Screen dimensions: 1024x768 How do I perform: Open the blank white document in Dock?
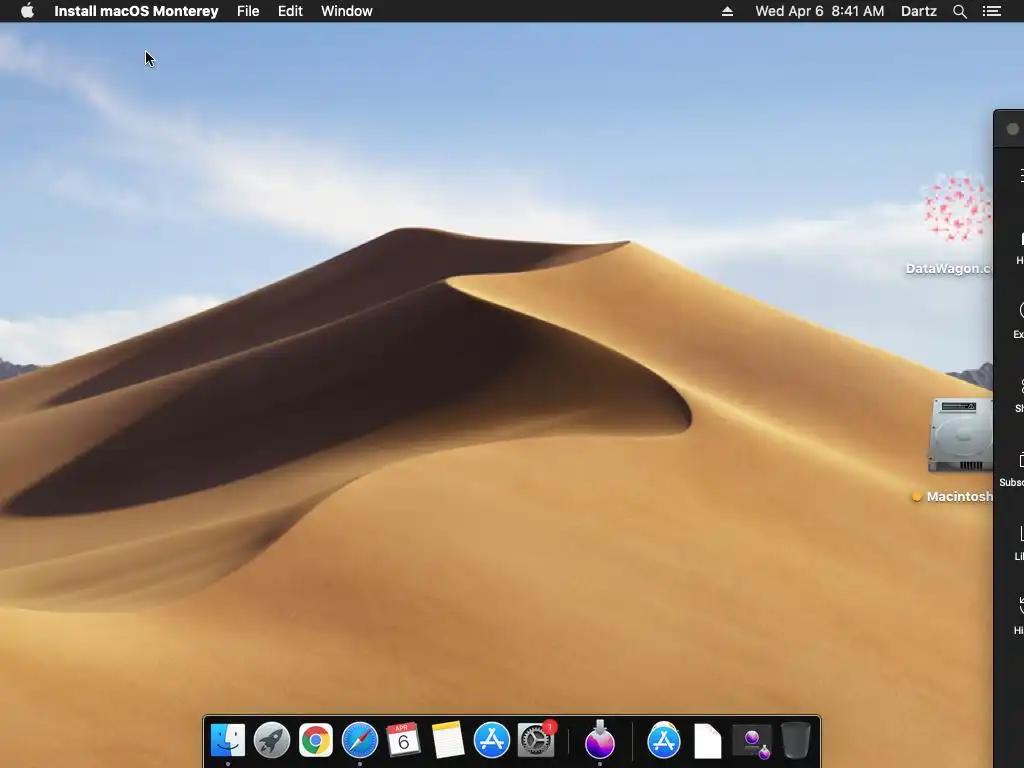pos(707,741)
